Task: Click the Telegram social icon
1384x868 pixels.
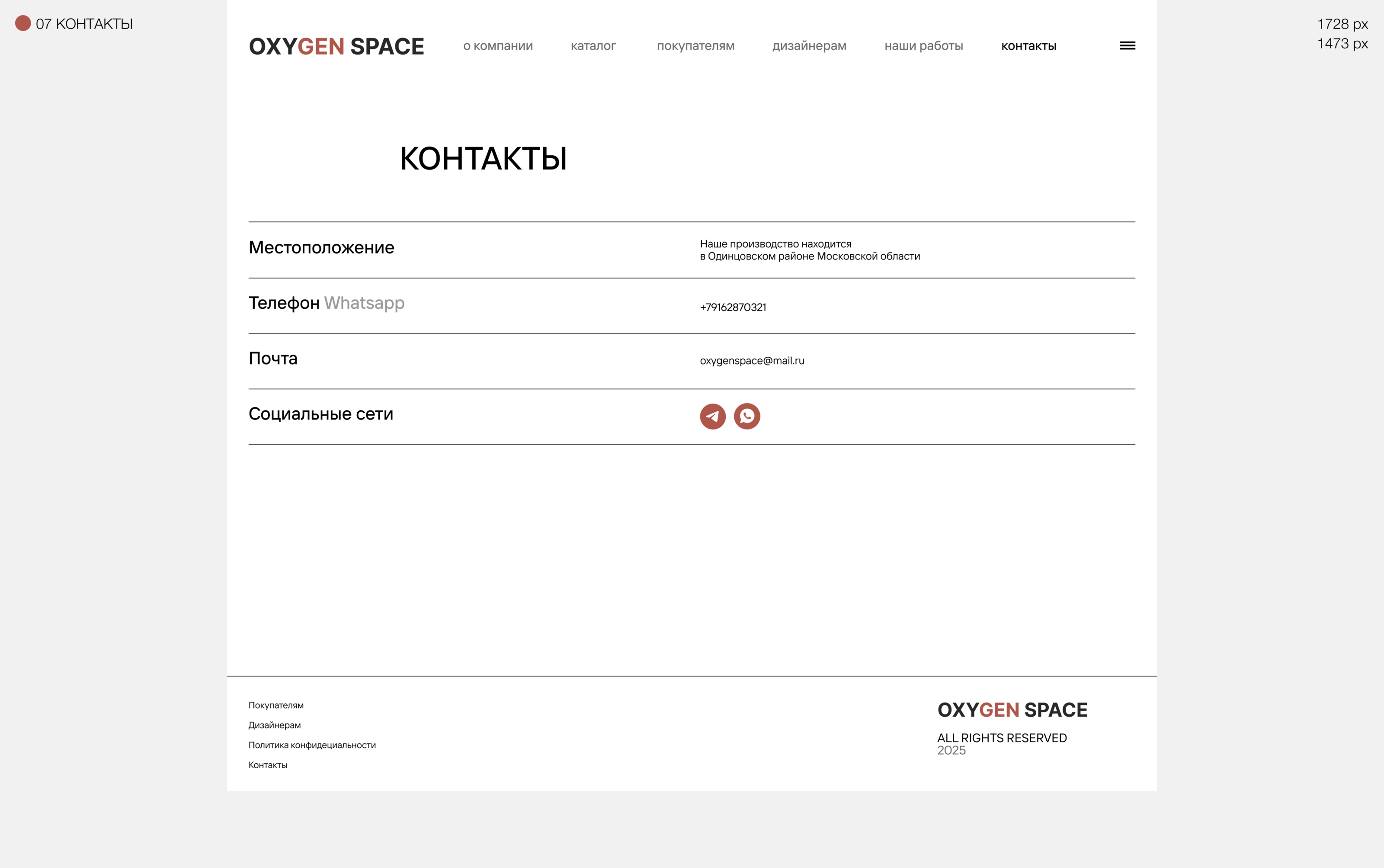Action: pos(712,416)
